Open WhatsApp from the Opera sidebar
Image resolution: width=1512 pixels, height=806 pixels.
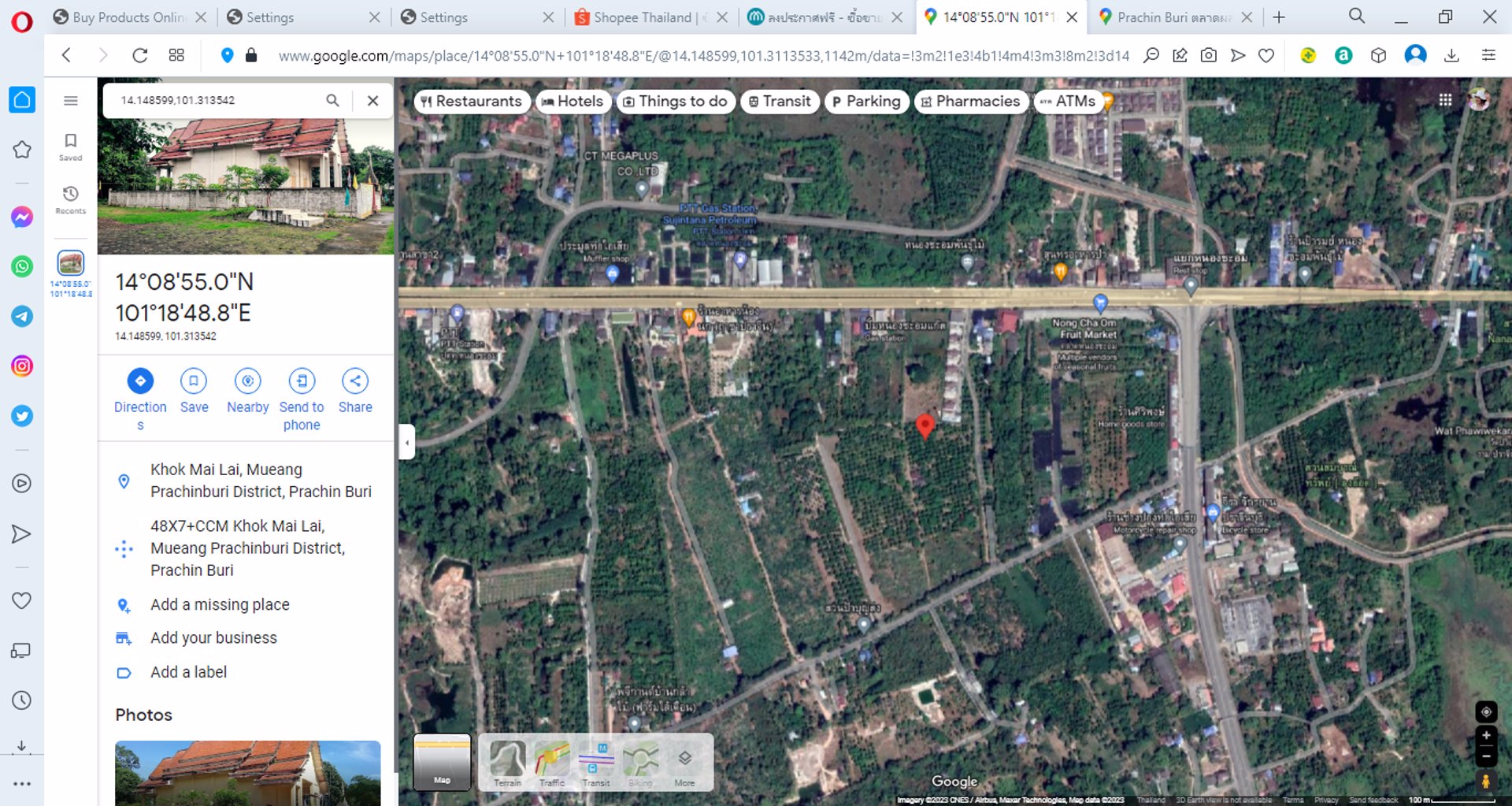pyautogui.click(x=21, y=266)
